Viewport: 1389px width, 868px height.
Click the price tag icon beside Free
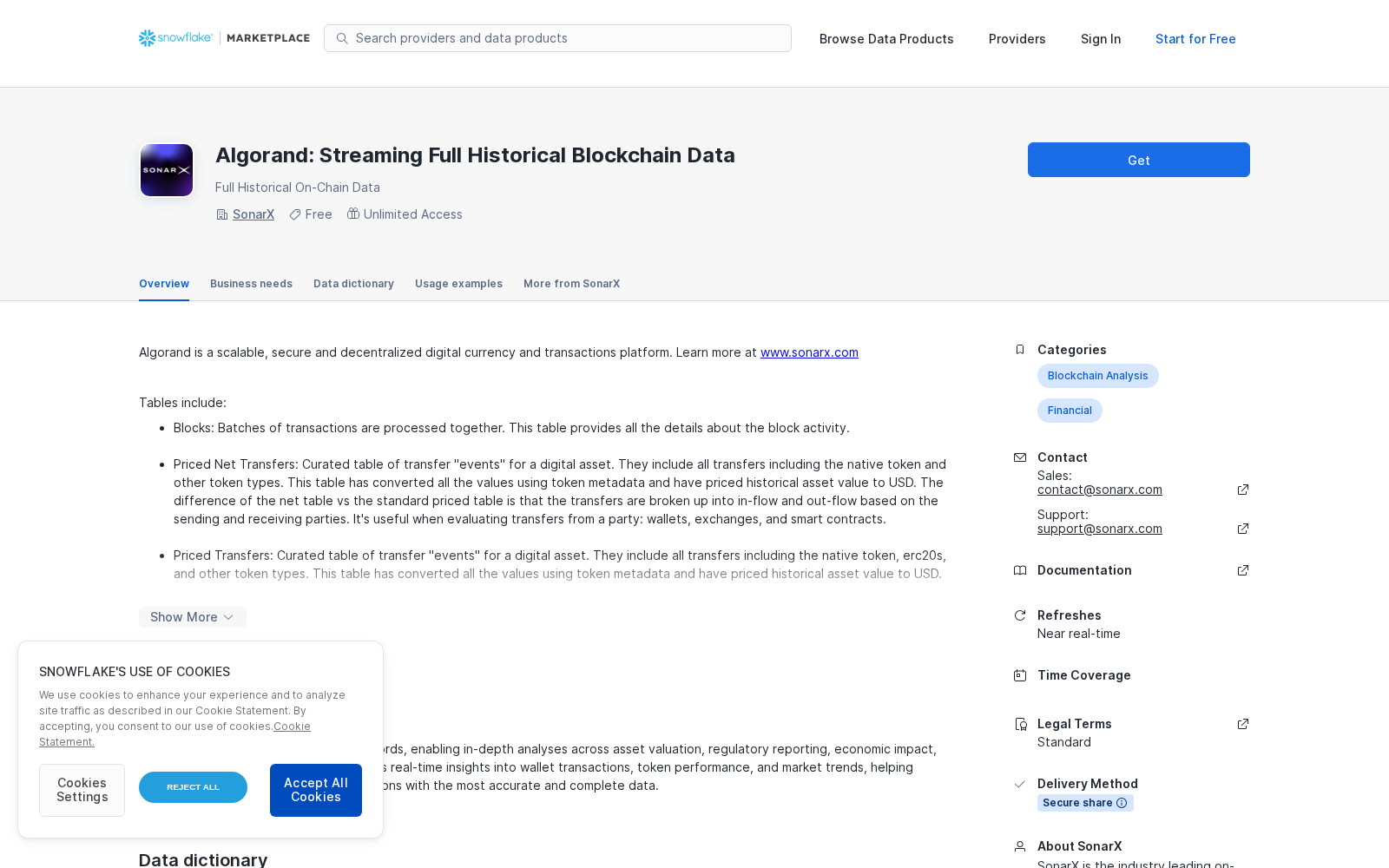pyautogui.click(x=295, y=214)
